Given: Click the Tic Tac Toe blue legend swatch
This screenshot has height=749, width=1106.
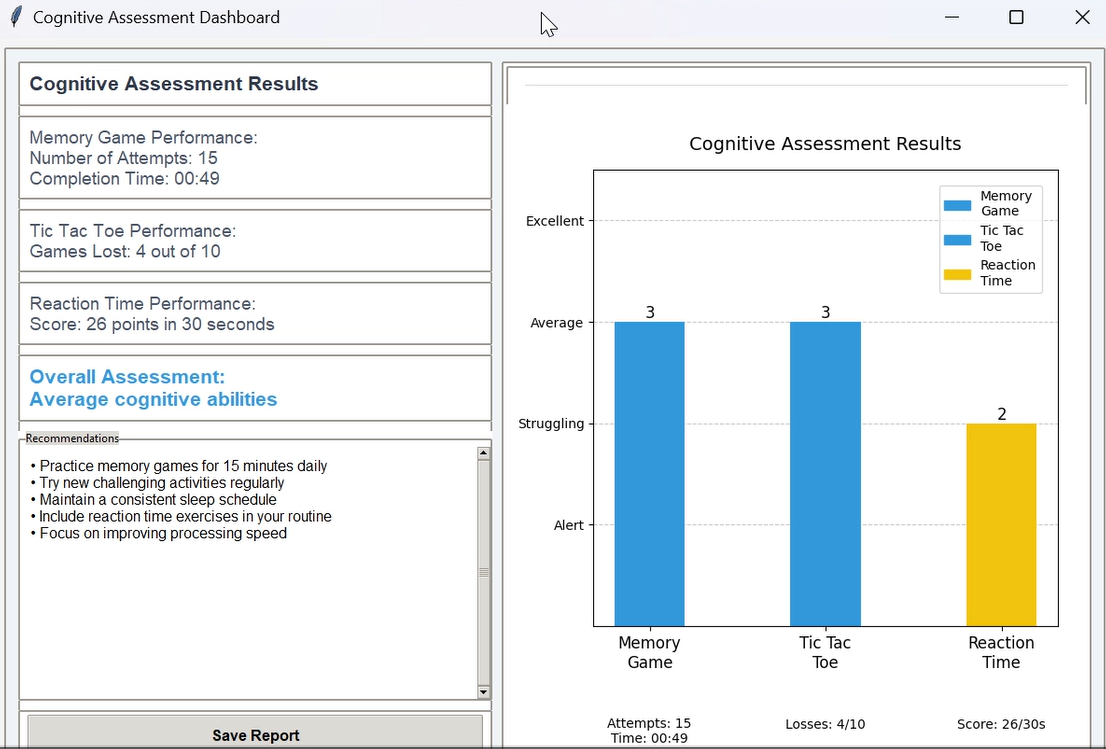Looking at the screenshot, I should point(957,240).
